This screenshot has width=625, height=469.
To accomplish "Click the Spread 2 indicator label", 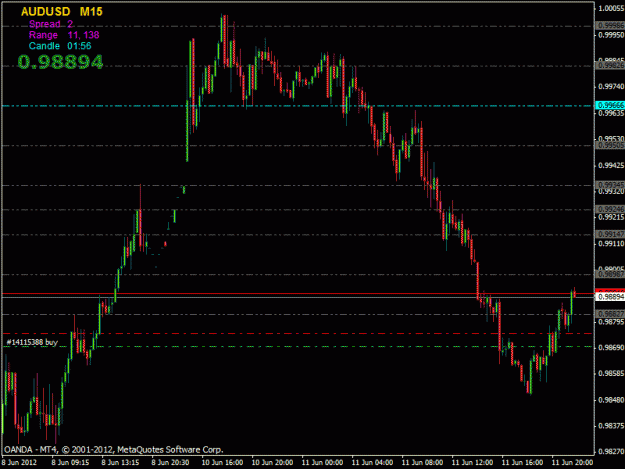I will click(x=51, y=24).
